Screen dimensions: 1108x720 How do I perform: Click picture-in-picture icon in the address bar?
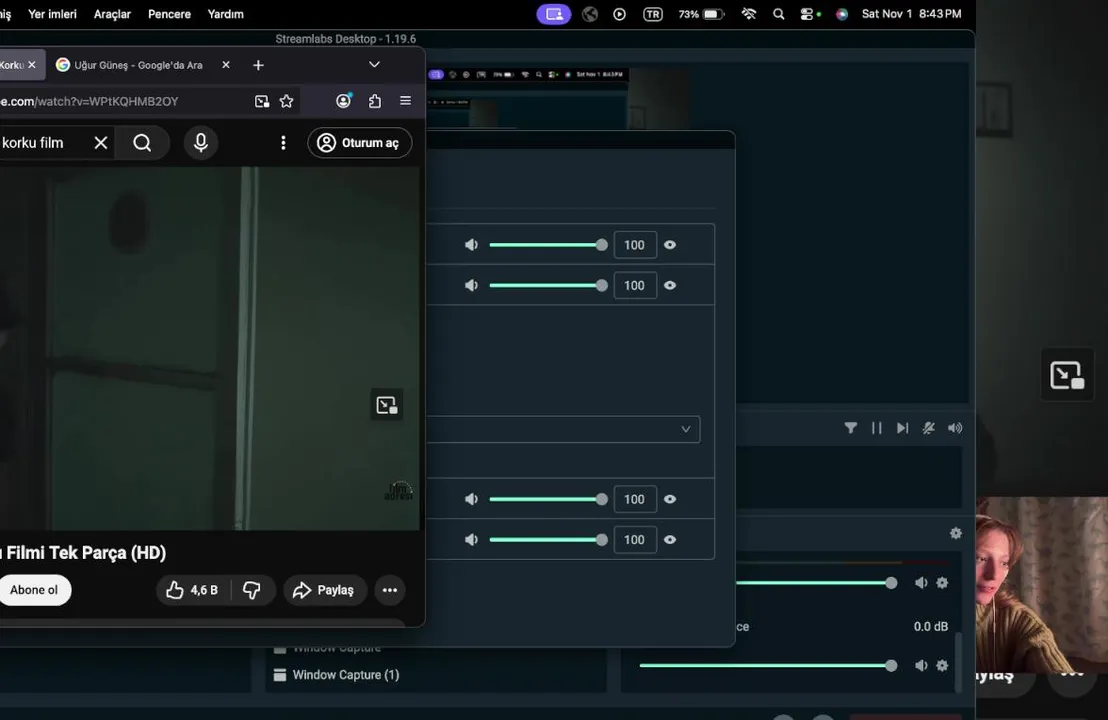pyautogui.click(x=261, y=101)
